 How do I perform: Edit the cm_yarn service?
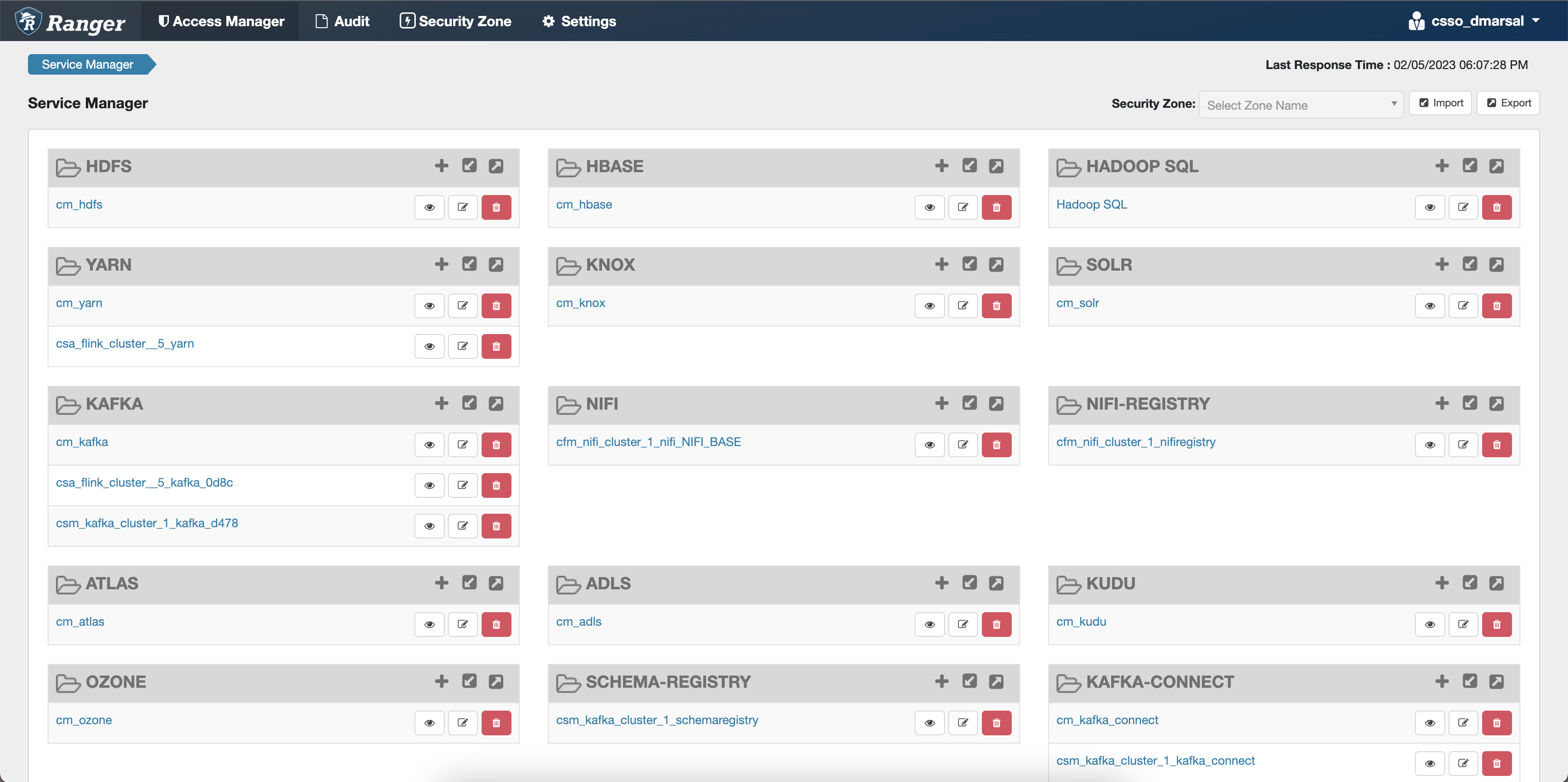(462, 306)
